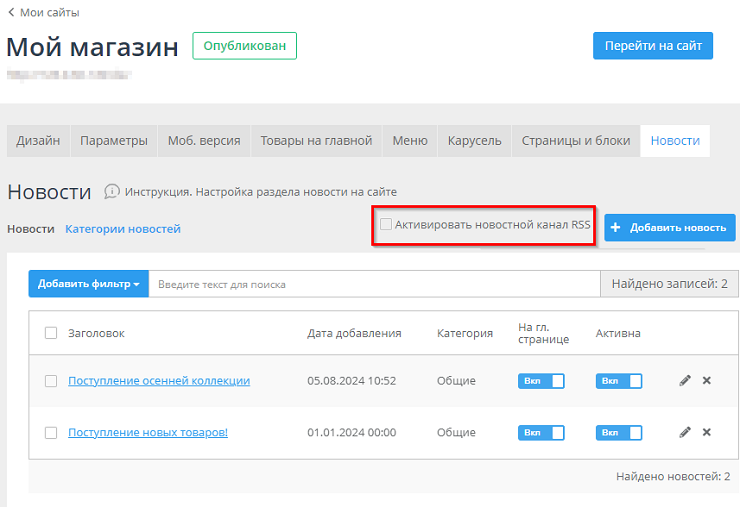This screenshot has width=740, height=507.
Task: Open 'Категории новостей' link
Action: (x=123, y=229)
